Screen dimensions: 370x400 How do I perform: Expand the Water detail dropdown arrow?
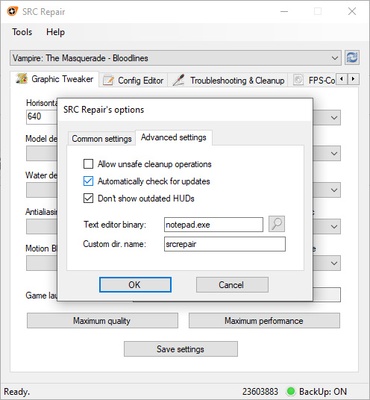(334, 190)
